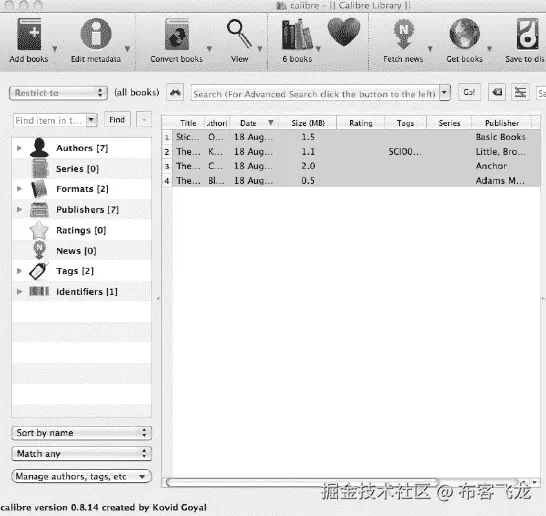
Task: Click the Authors person icon
Action: click(39, 147)
